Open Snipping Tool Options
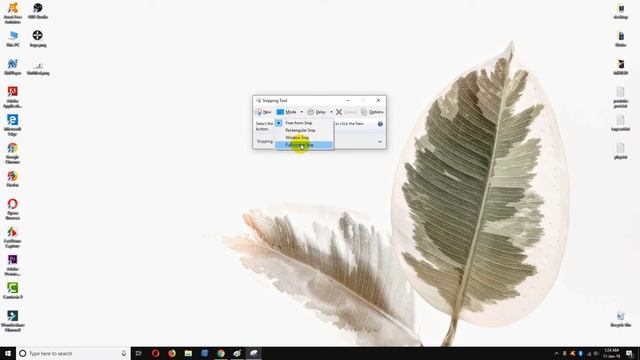Viewport: 640px width, 360px height. (x=372, y=112)
